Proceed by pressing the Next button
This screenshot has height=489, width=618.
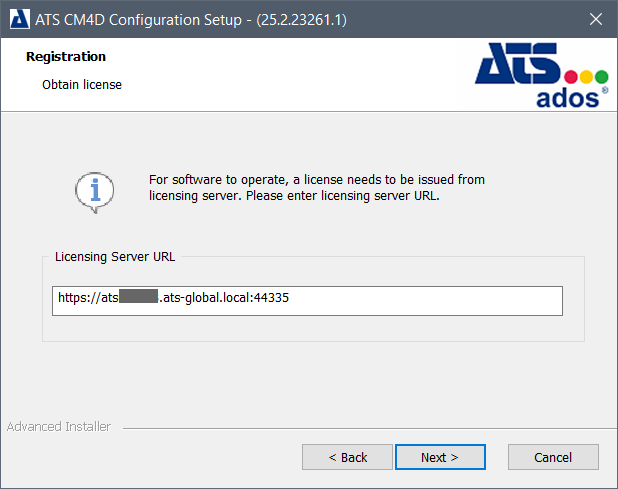click(440, 457)
